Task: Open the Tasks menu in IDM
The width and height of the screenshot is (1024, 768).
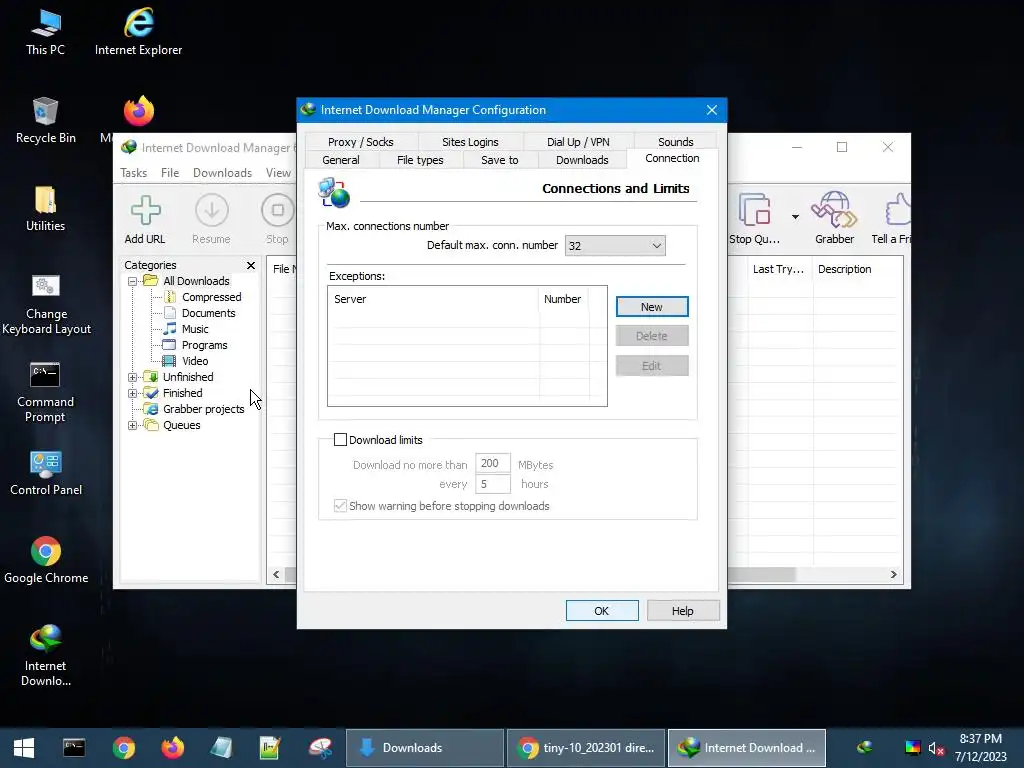Action: 133,172
